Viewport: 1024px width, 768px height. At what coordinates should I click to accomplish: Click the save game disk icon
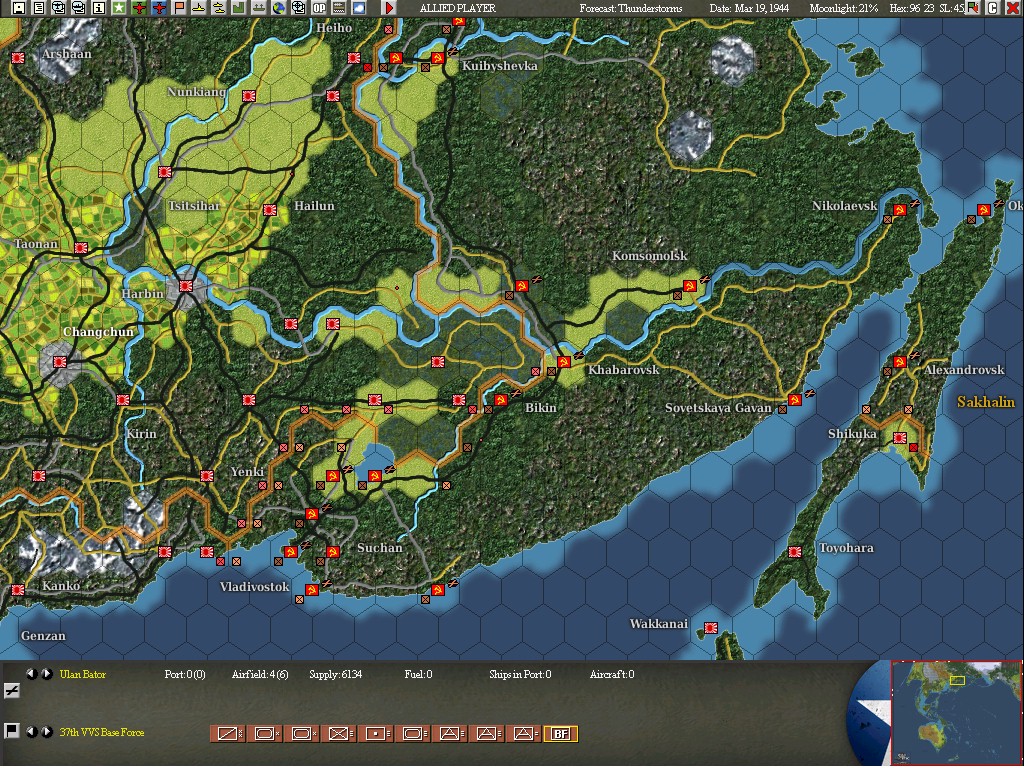pyautogui.click(x=19, y=8)
